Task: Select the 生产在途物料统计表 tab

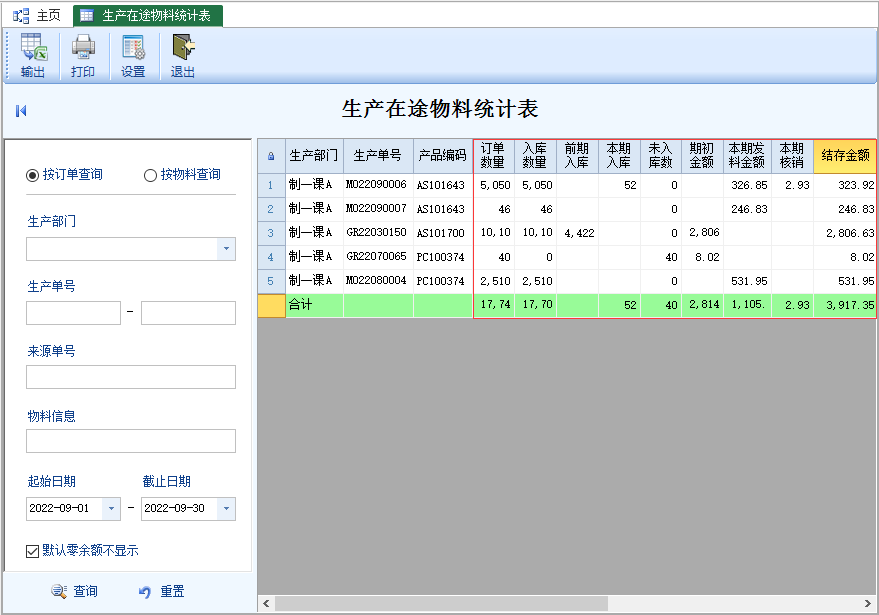Action: click(x=148, y=16)
